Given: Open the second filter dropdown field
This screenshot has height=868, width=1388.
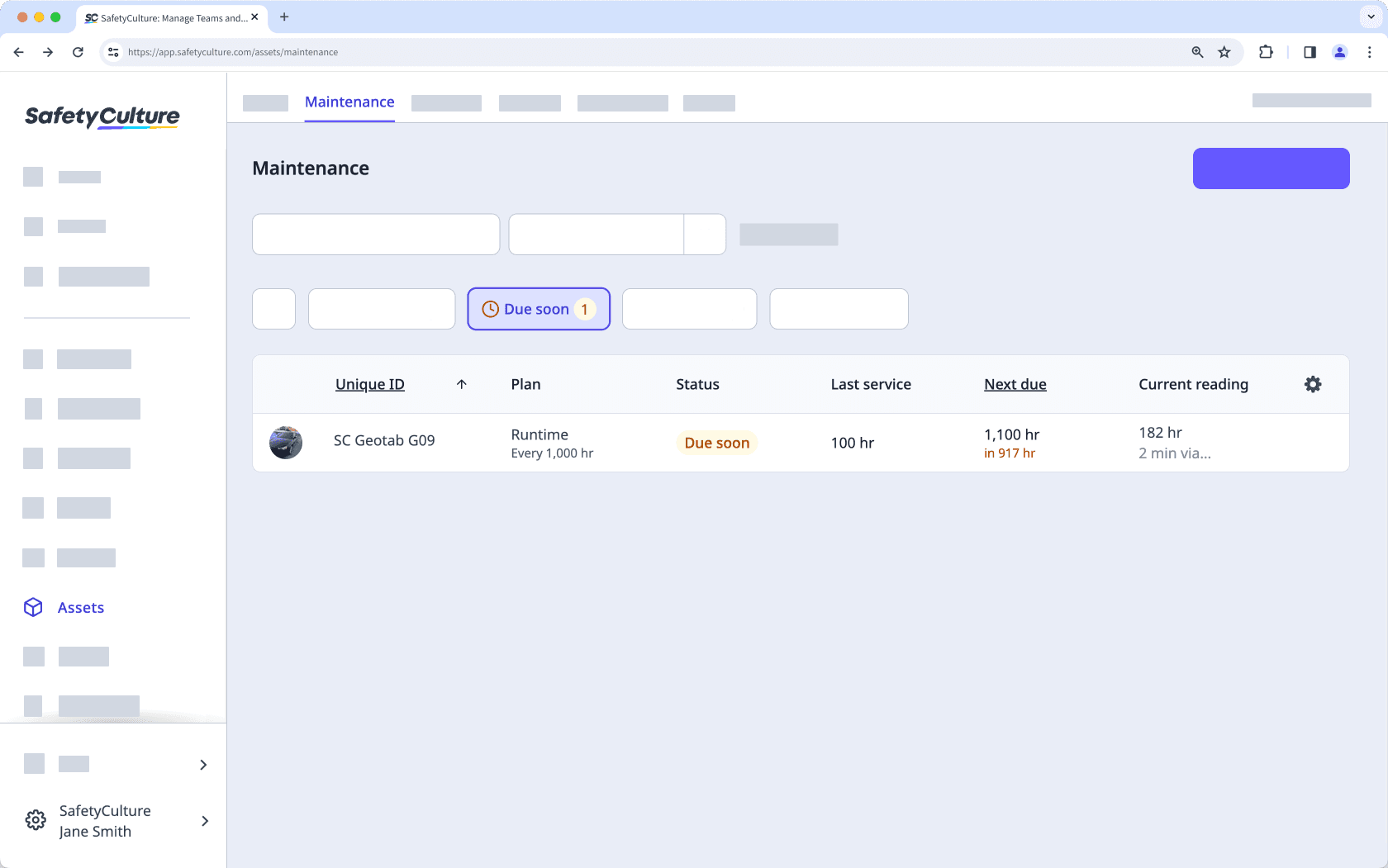Looking at the screenshot, I should pos(596,234).
